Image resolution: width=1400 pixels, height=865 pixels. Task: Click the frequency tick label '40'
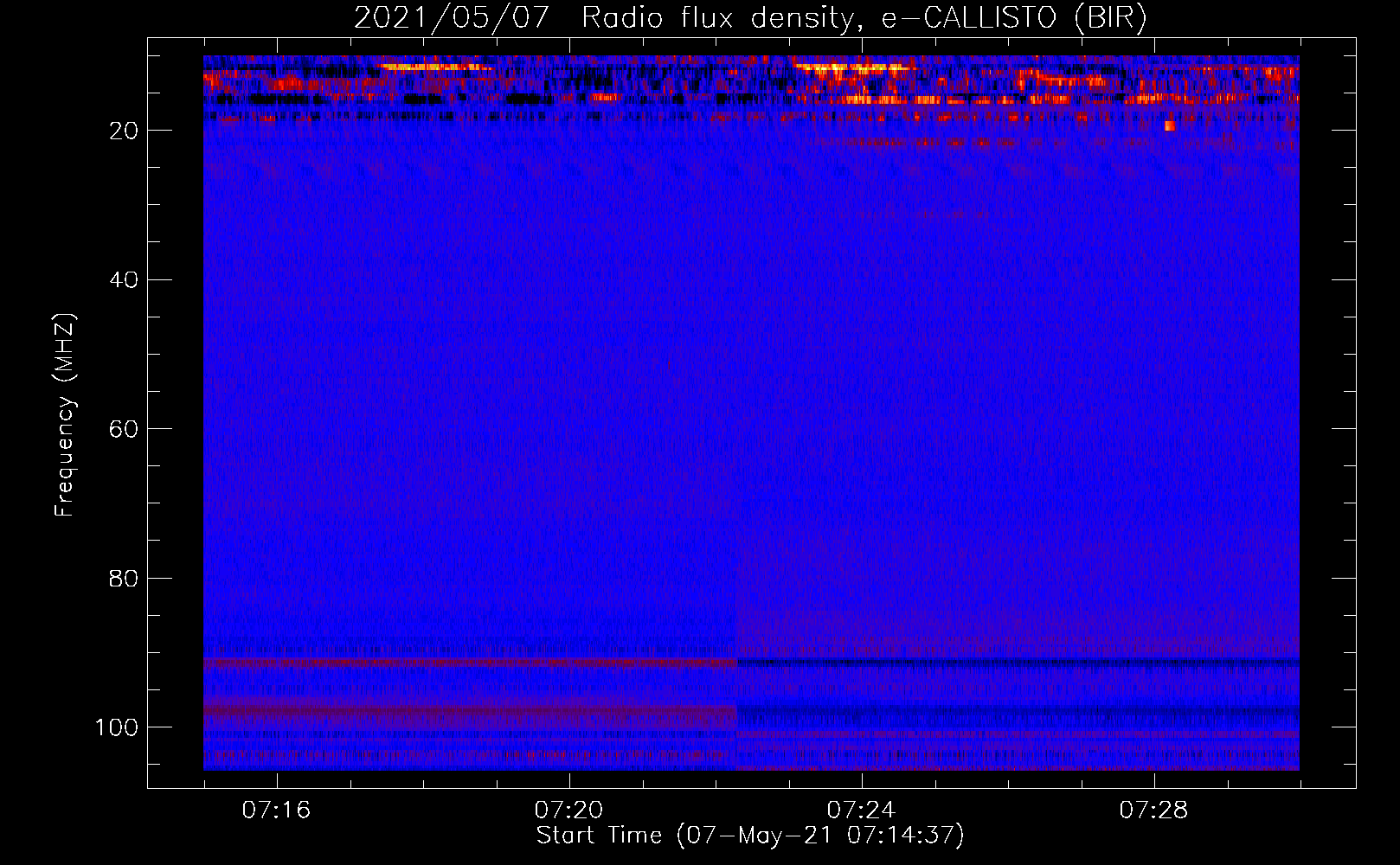124,280
